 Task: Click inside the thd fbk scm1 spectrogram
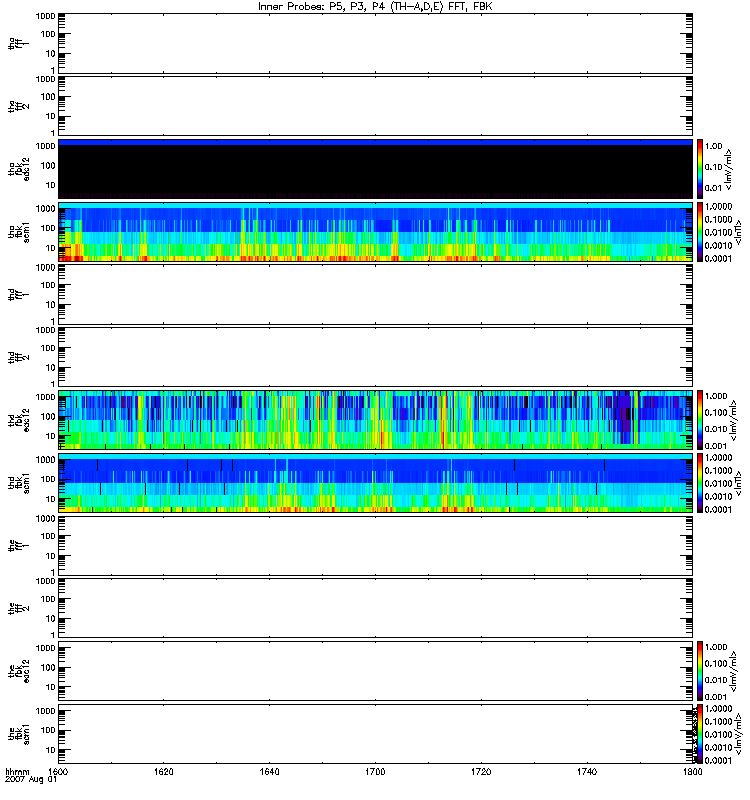pyautogui.click(x=375, y=483)
